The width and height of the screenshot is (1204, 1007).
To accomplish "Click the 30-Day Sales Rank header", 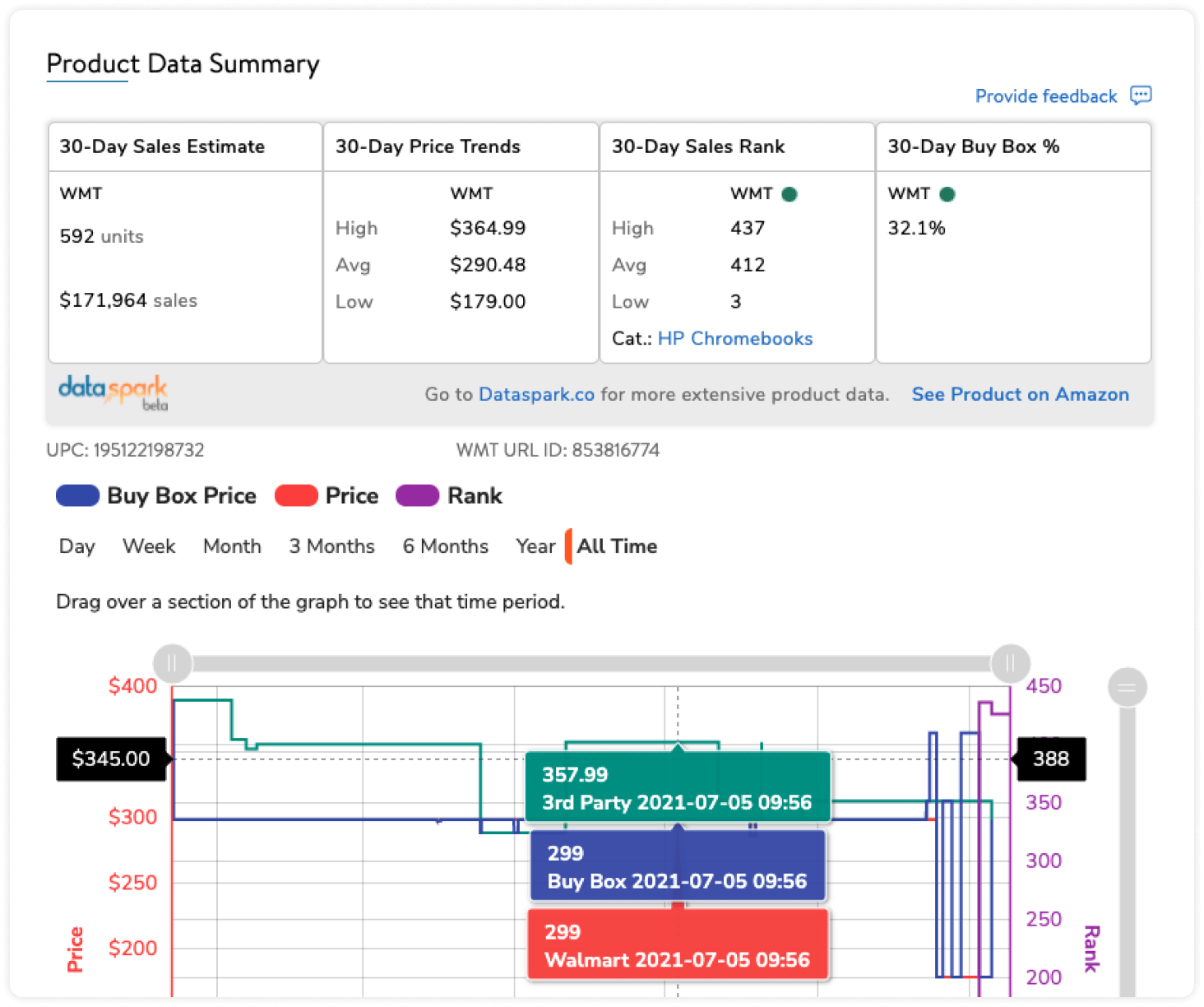I will tap(698, 146).
